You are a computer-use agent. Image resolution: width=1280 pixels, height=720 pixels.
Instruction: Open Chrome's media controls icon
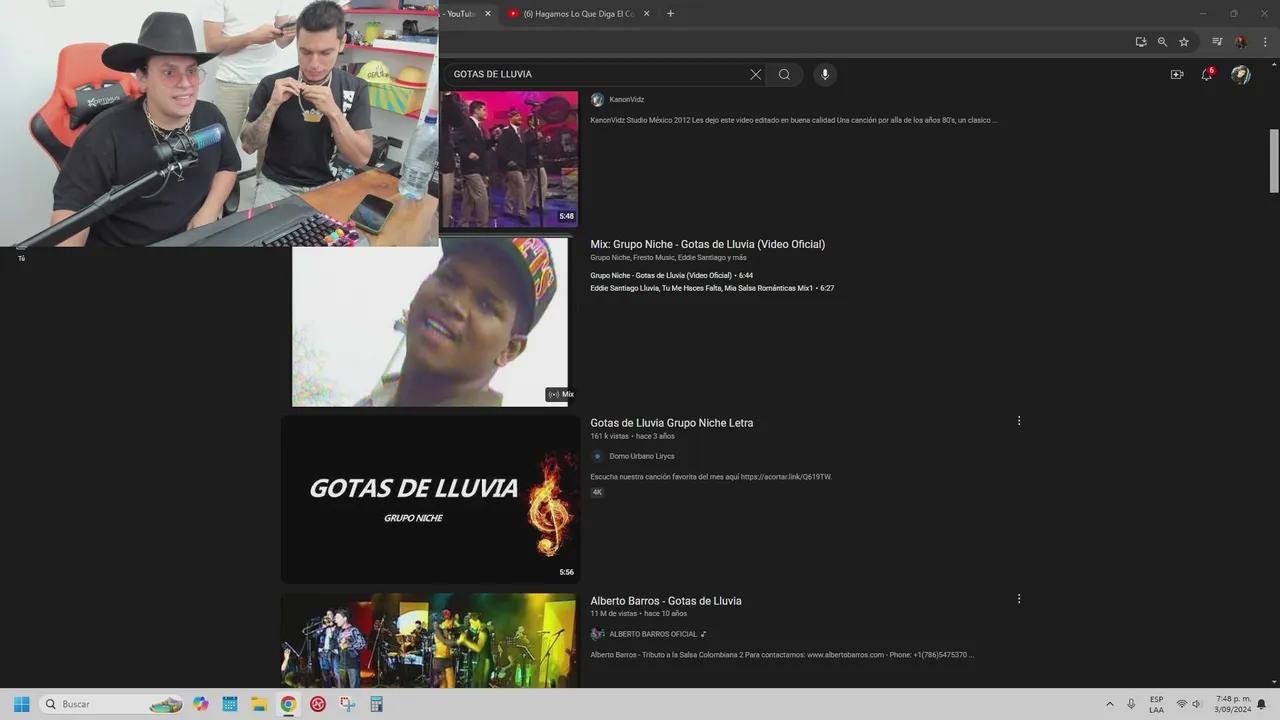point(1217,42)
